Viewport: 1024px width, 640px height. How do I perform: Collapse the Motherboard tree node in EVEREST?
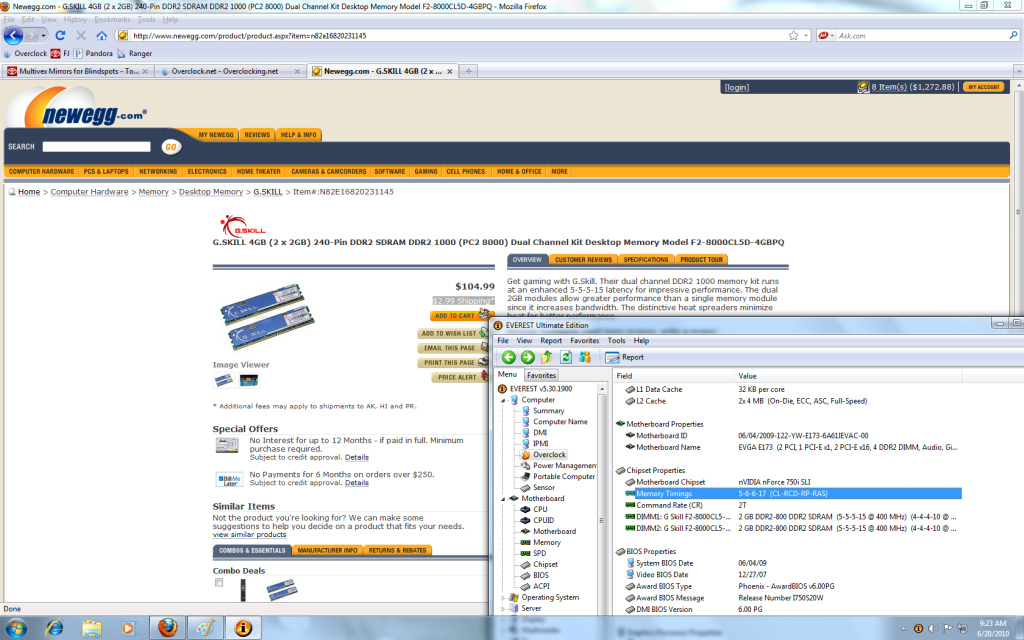[504, 499]
